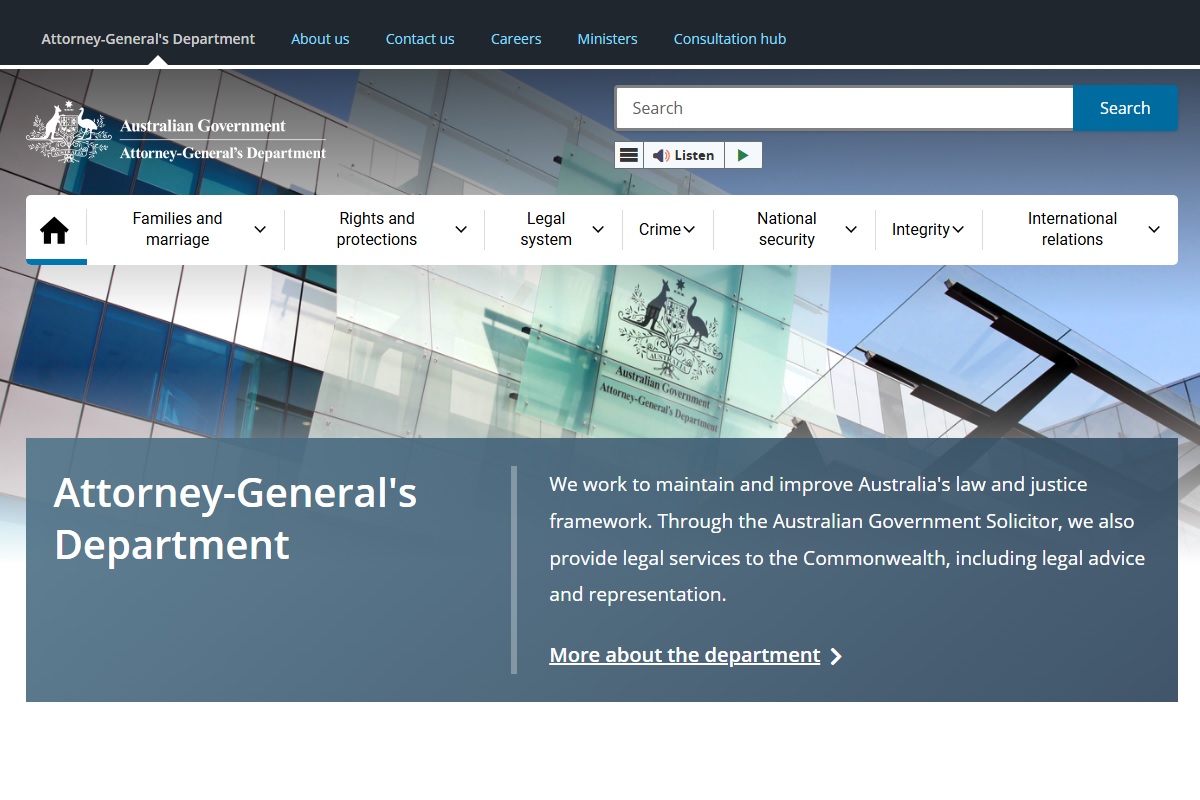
Task: Start audio with the green play icon
Action: pos(743,155)
